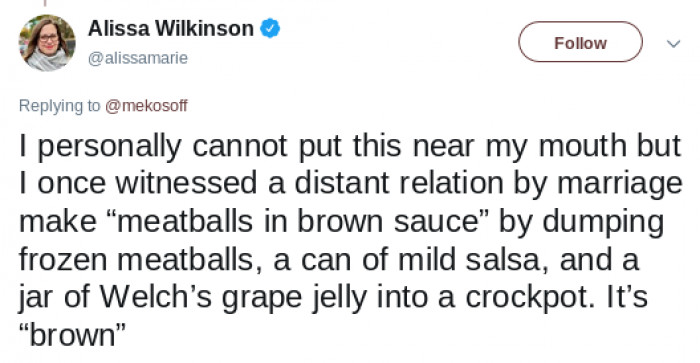The image size is (700, 363).
Task: Click the word "frozen" in the tweet
Action: pos(63,260)
